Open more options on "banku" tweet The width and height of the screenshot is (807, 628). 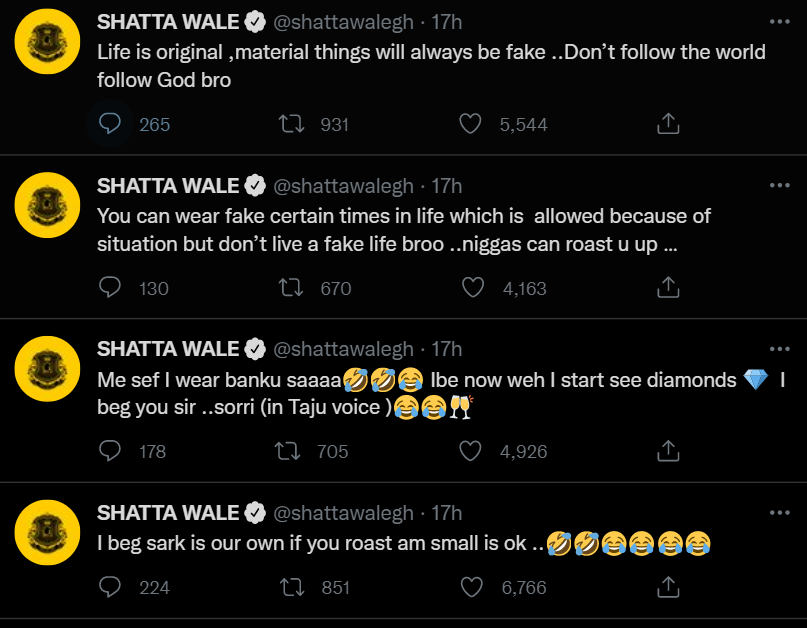(780, 349)
